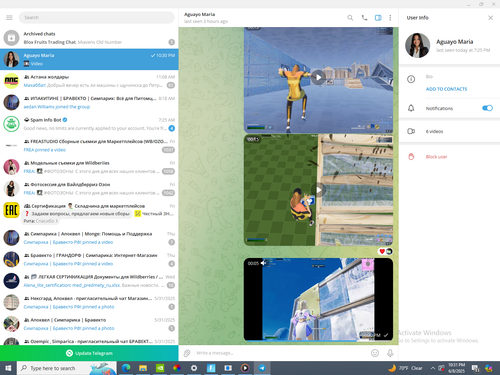Open the Апоквел | Симпарика | Бравекто chat

[89, 324]
